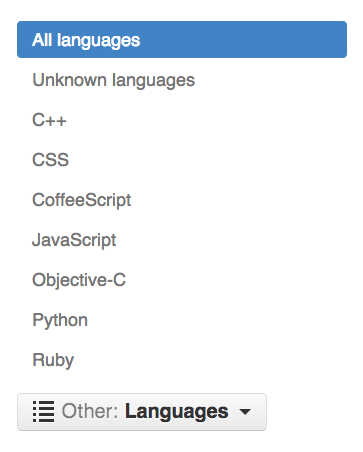Open the Other: Languages dropdown
Image resolution: width=363 pixels, height=452 pixels.
[x=142, y=412]
